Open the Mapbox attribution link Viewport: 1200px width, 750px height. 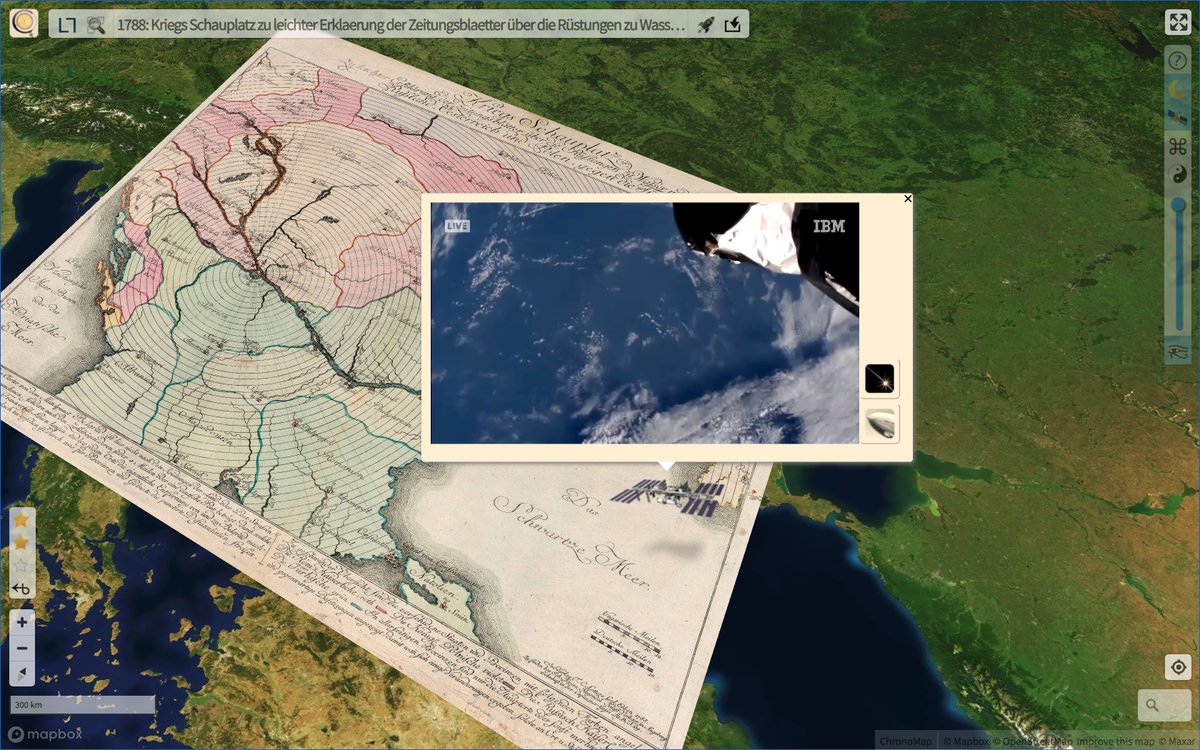tap(966, 741)
